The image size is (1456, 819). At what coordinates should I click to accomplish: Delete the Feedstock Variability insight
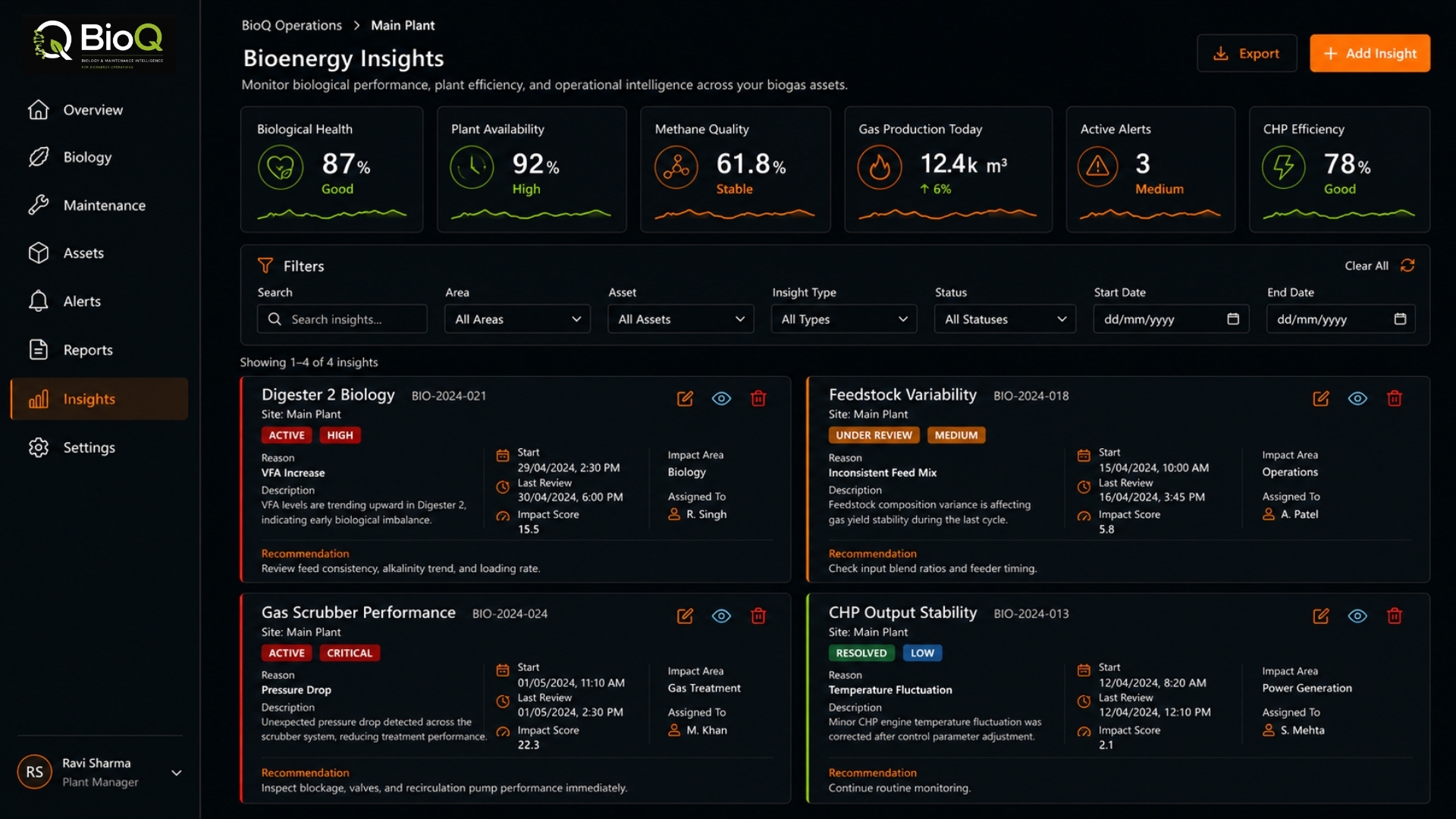pos(1395,399)
